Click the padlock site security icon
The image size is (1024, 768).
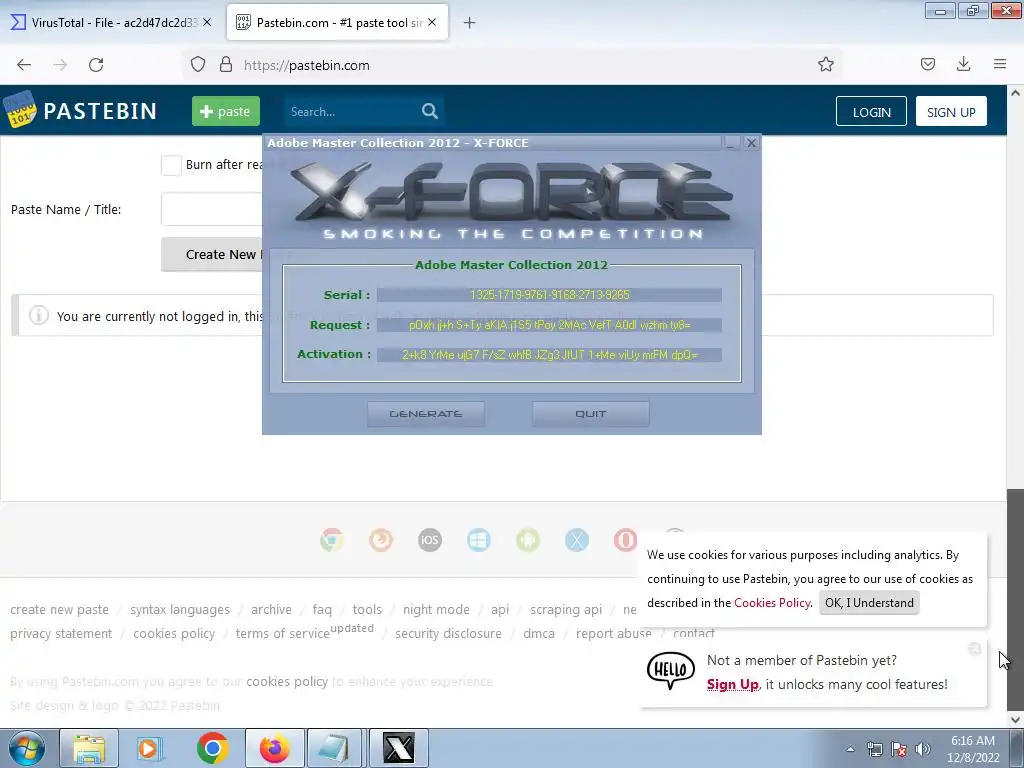pos(226,65)
